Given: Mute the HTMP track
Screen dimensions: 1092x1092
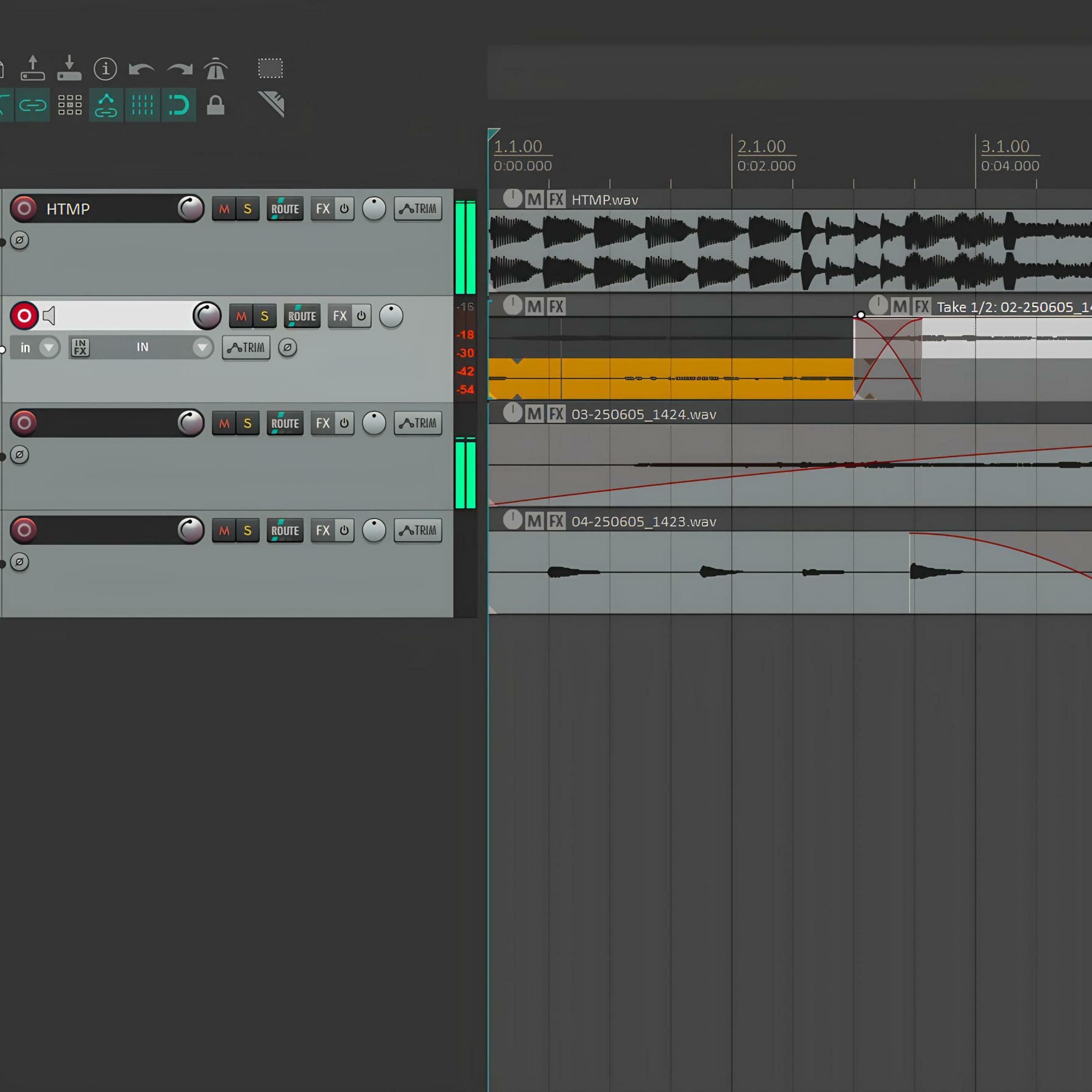Looking at the screenshot, I should point(224,209).
